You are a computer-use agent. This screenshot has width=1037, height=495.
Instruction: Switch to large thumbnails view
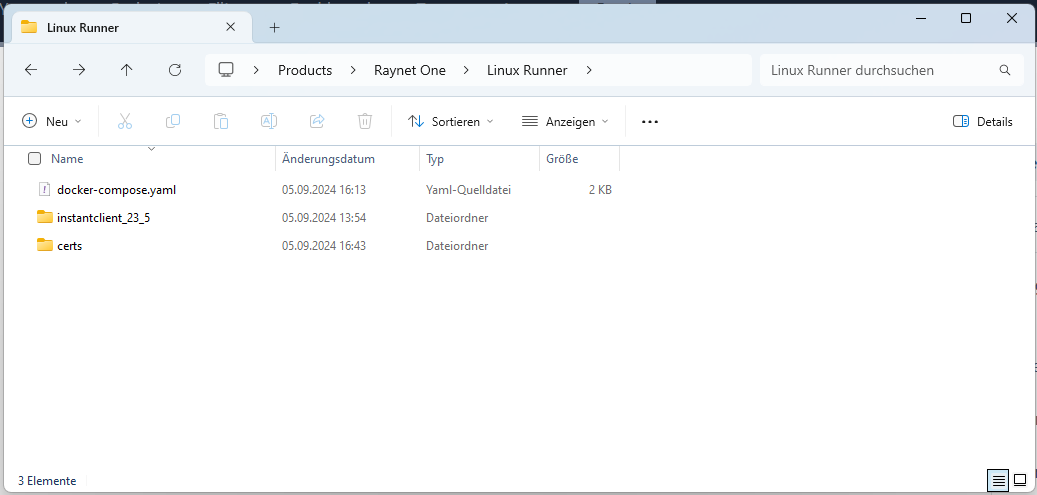pyautogui.click(x=1020, y=480)
